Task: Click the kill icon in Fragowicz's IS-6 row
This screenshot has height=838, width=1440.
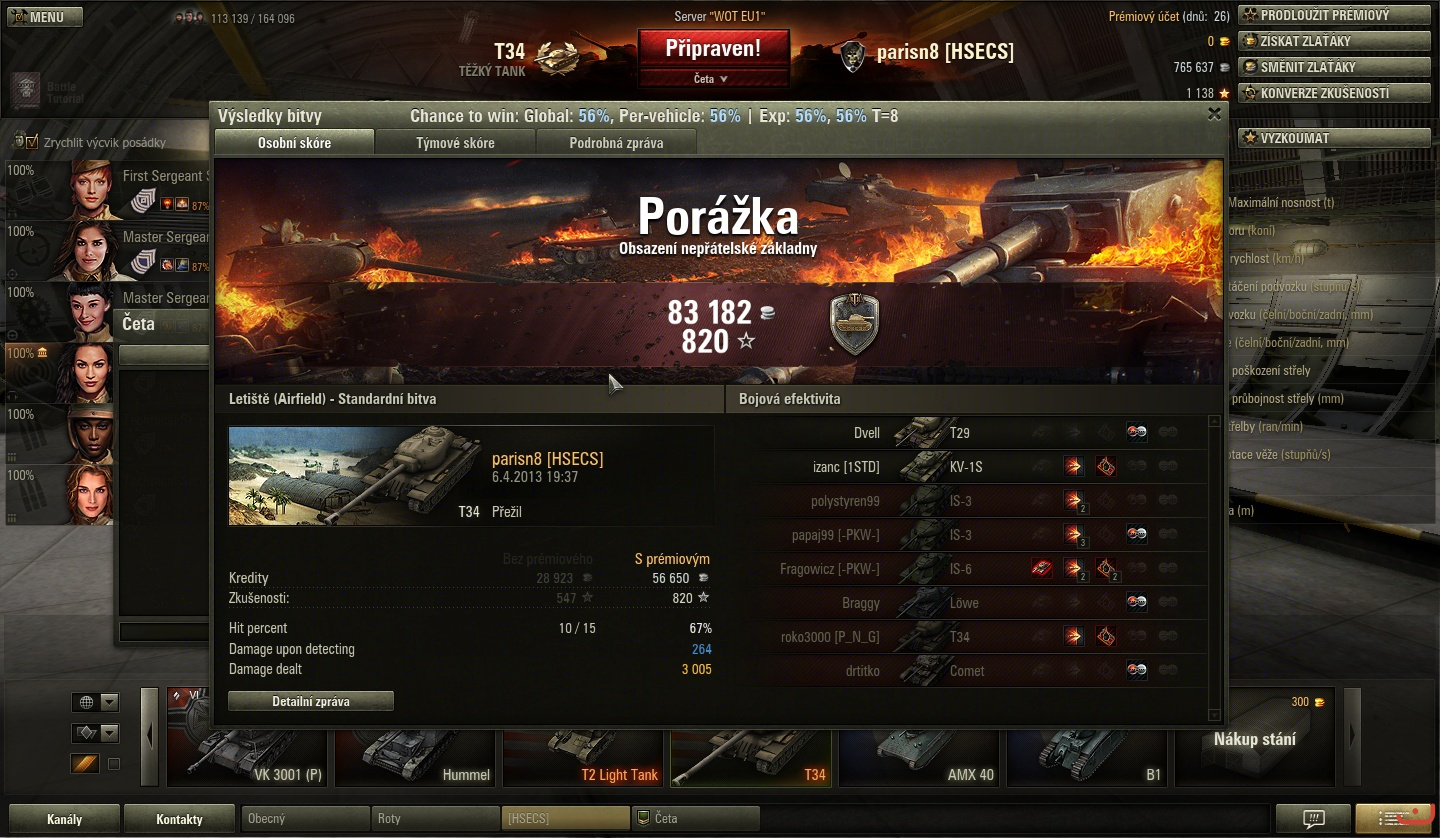Action: pyautogui.click(x=1041, y=569)
